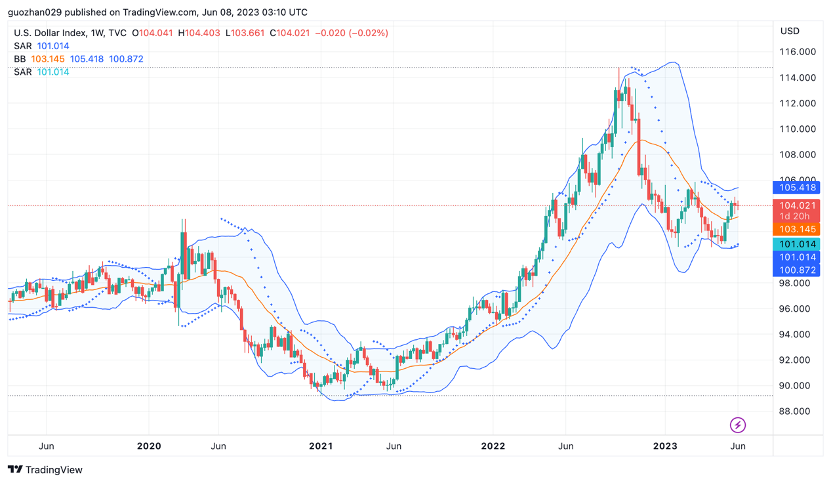This screenshot has height=484, width=832.
Task: Click the 2021 label on time axis
Action: pos(320,445)
